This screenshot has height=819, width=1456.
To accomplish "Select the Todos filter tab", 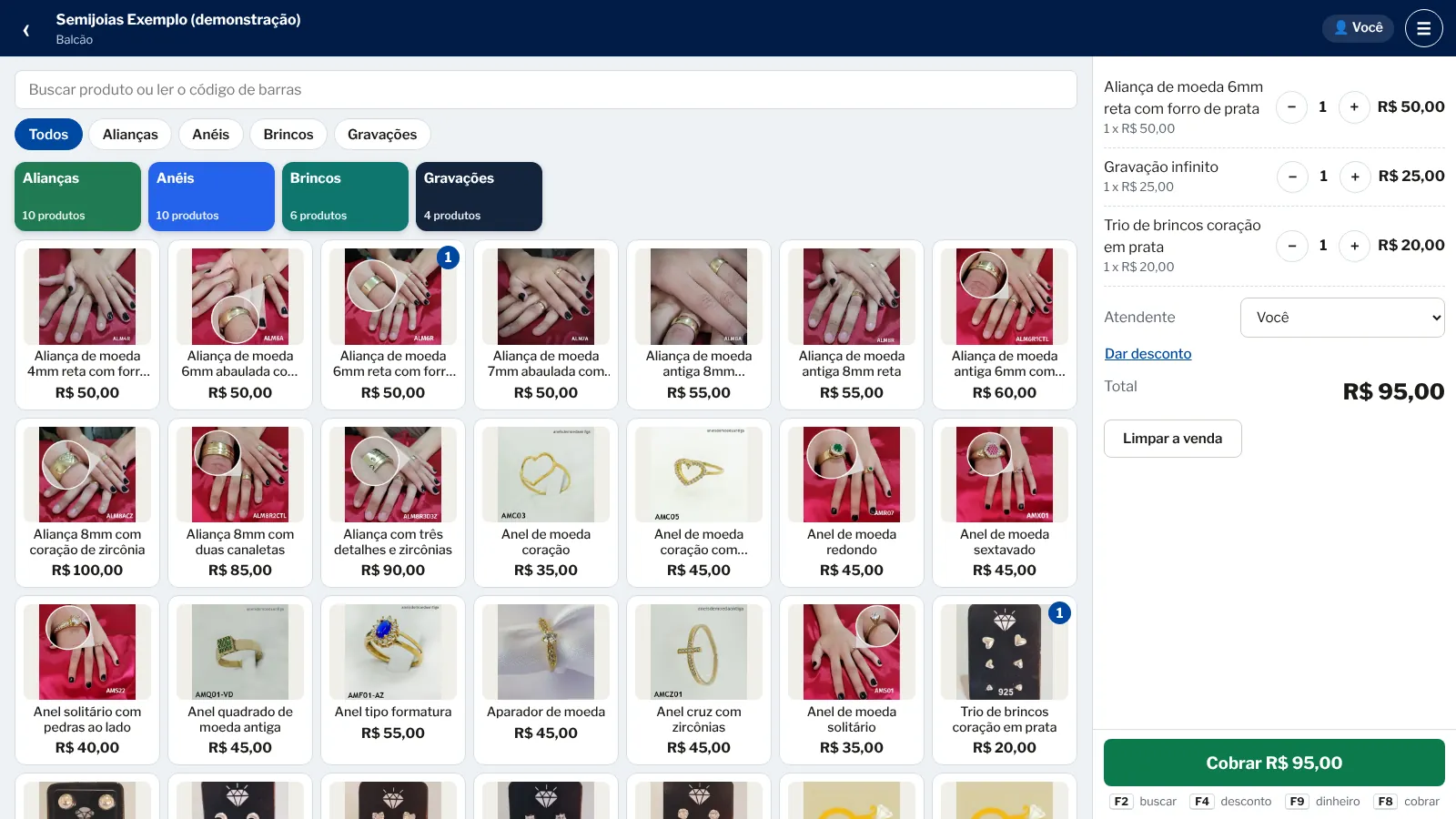I will [x=48, y=135].
